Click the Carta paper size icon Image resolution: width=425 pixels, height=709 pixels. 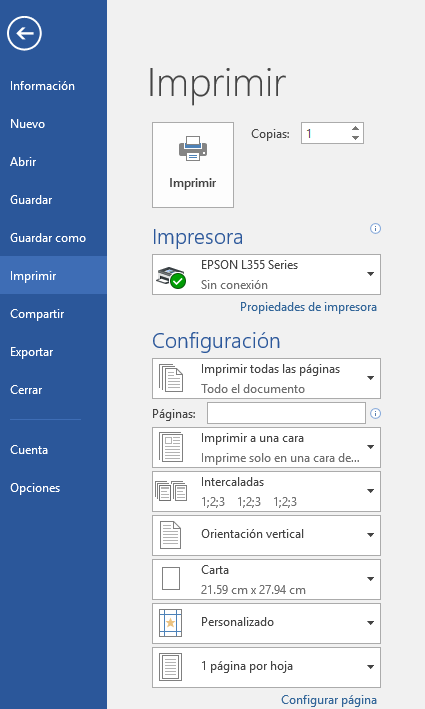coord(171,579)
